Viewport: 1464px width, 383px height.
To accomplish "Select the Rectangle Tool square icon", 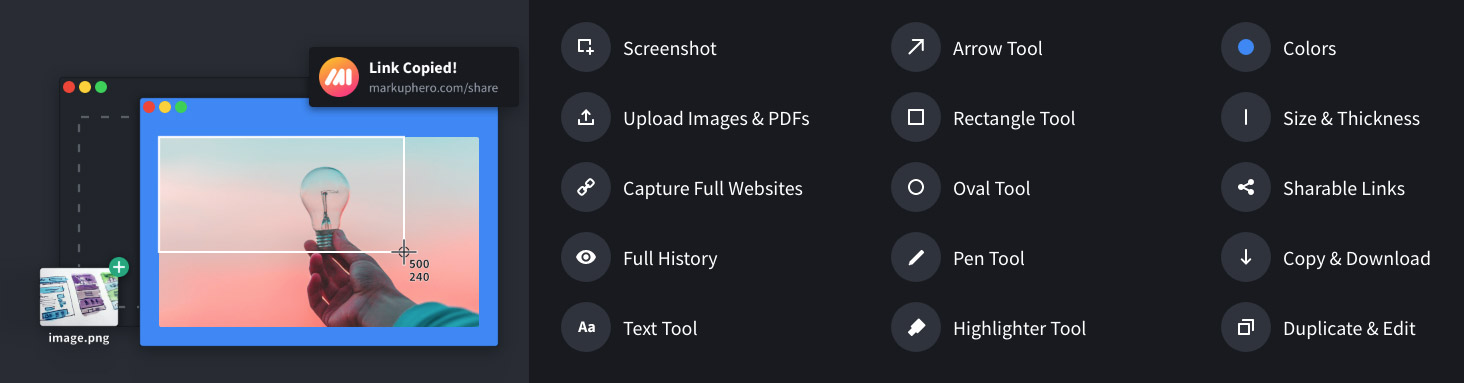I will pyautogui.click(x=916, y=118).
